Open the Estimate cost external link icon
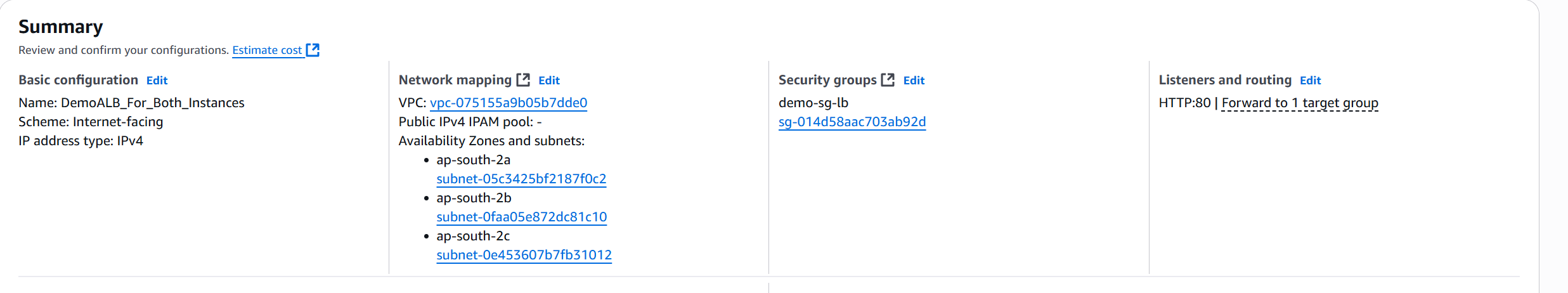Viewport: 1568px width, 293px height. point(313,50)
